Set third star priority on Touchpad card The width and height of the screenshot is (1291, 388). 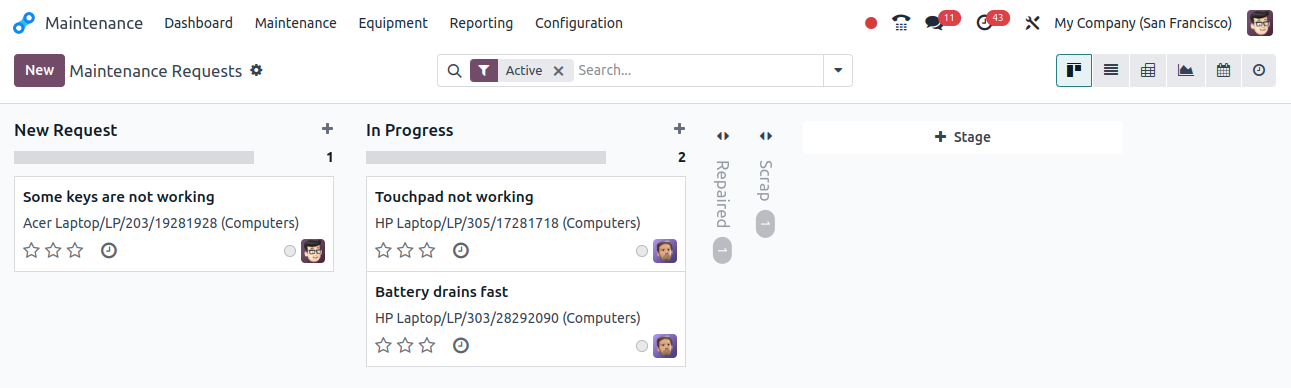(427, 250)
